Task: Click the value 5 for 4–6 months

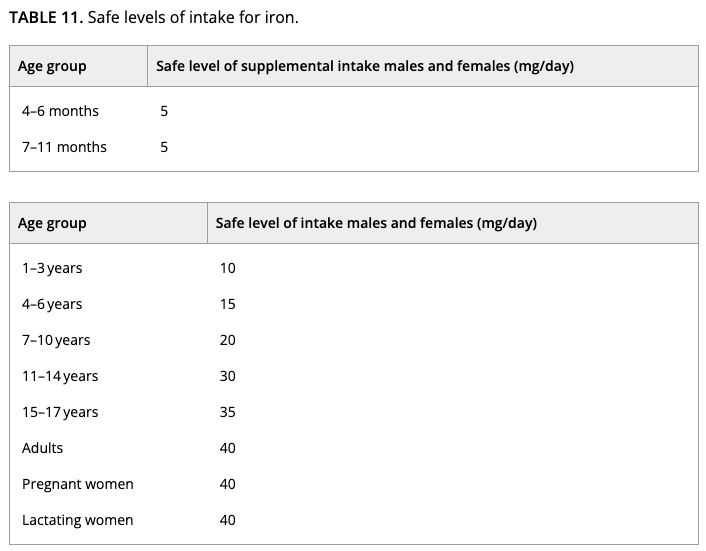Action: pos(164,111)
